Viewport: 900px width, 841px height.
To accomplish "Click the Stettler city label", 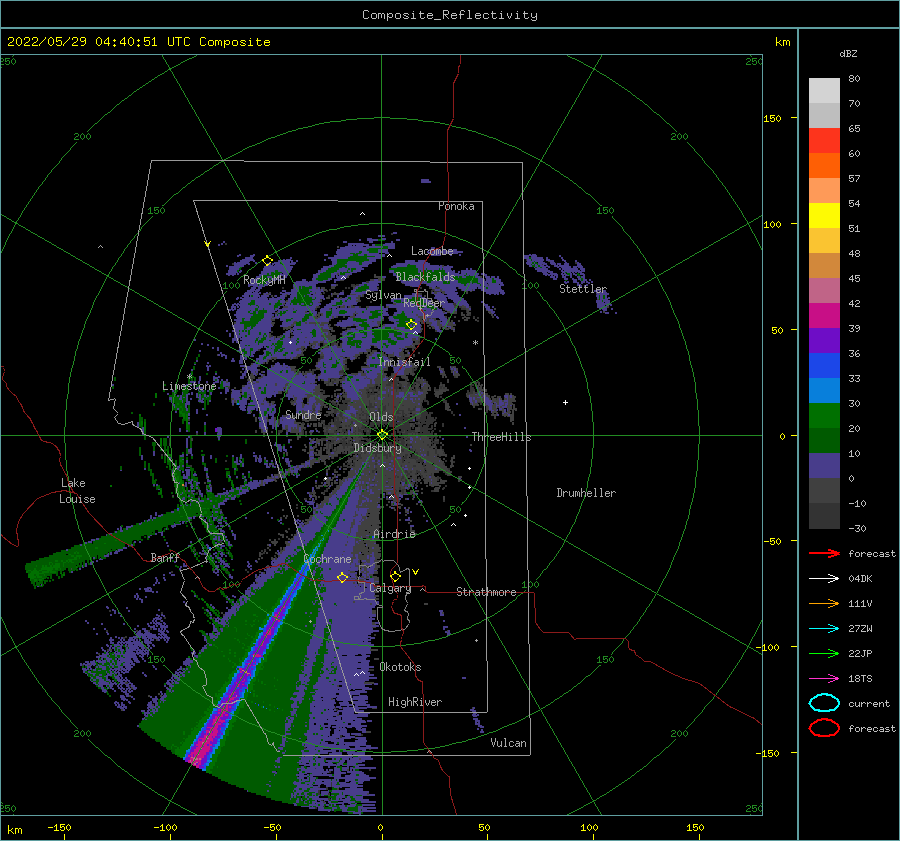I will point(583,289).
